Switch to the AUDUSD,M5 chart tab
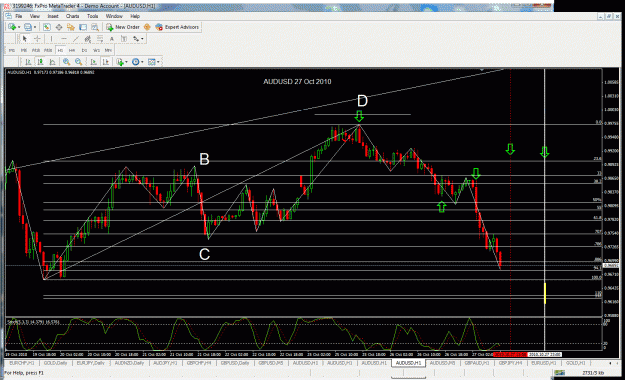The height and width of the screenshot is (380, 625). coord(442,363)
